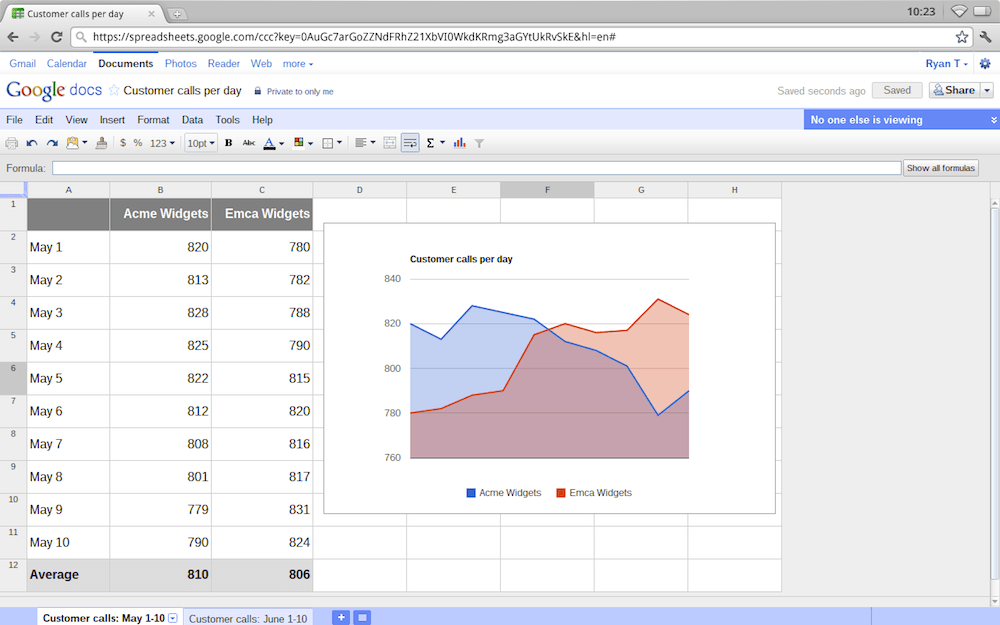Format as percent with % icon
Image resolution: width=1000 pixels, height=625 pixels.
[x=138, y=143]
